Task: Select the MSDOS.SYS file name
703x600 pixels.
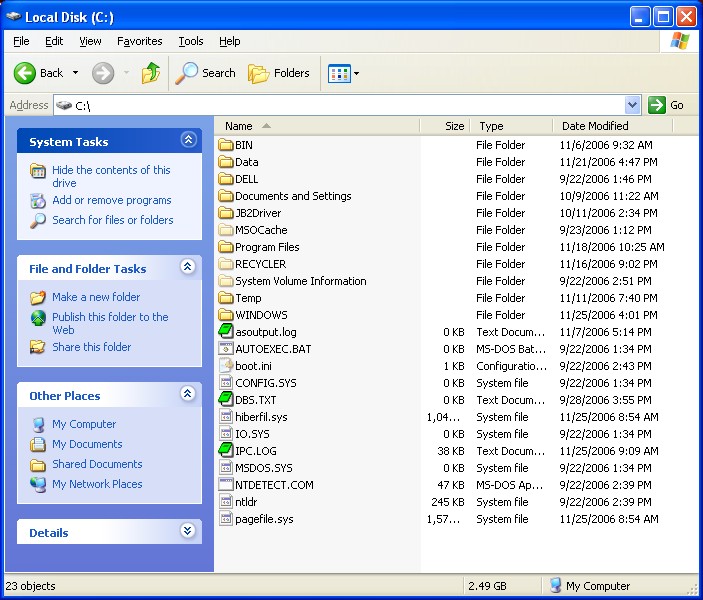Action: tap(264, 468)
